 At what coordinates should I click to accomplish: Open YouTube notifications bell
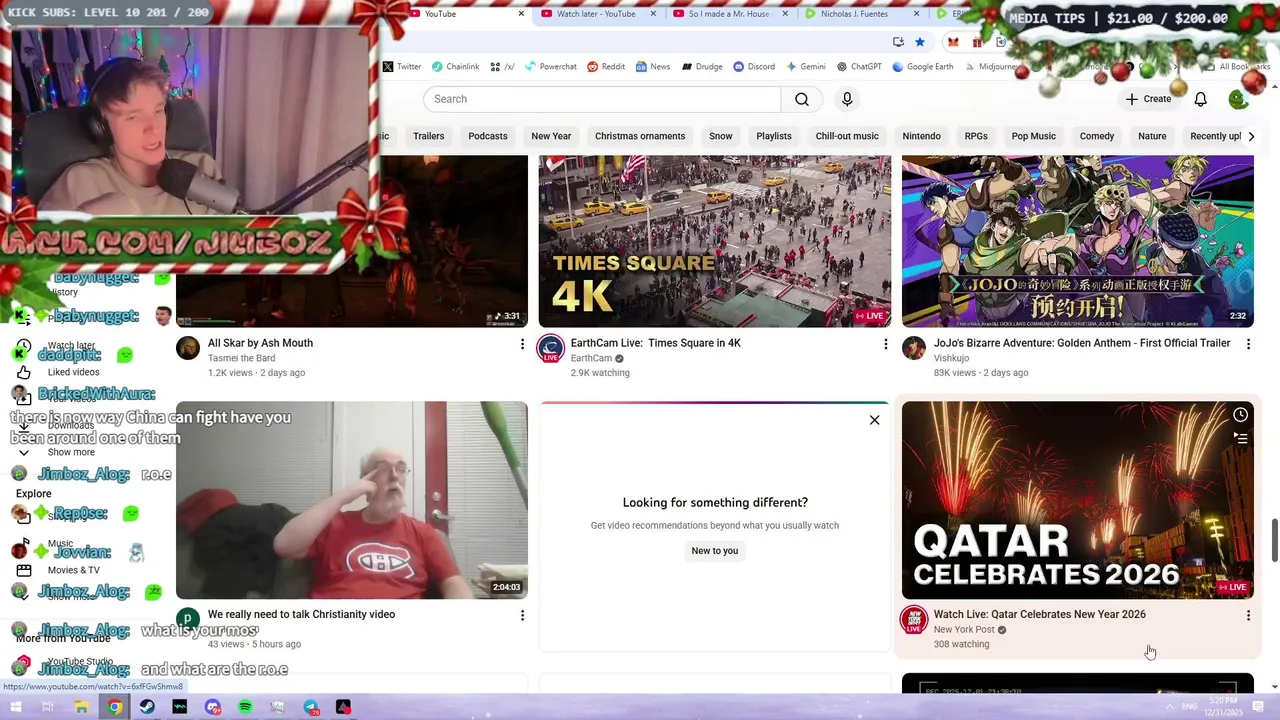click(x=1200, y=99)
